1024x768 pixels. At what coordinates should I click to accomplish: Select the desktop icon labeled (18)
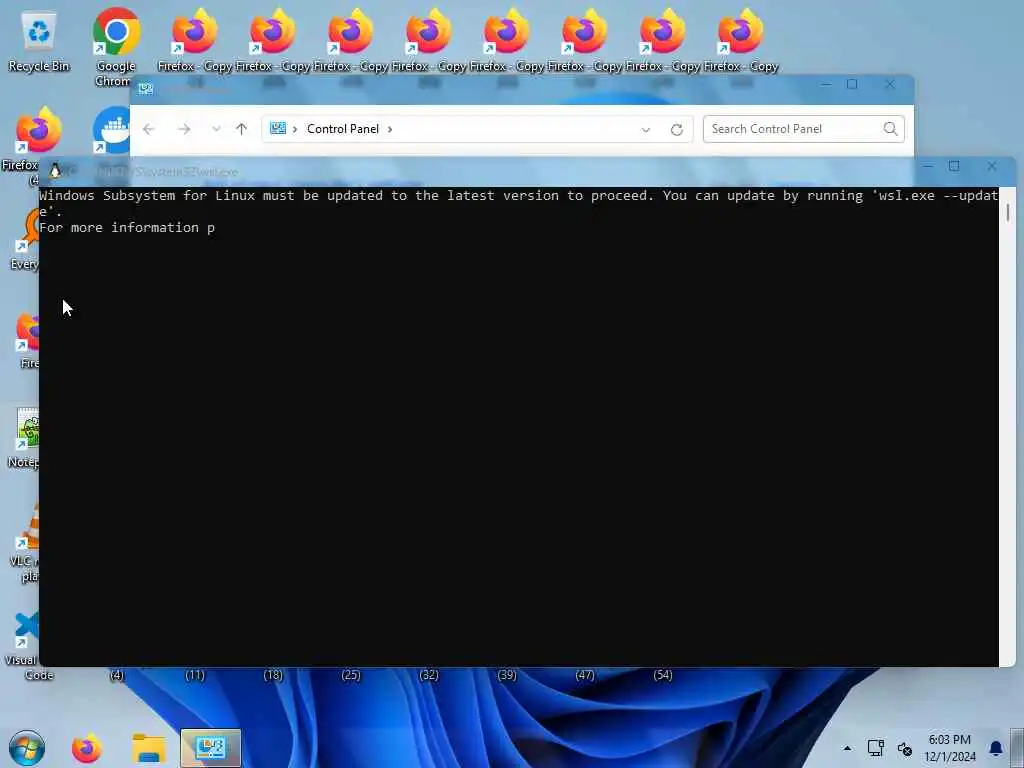(273, 675)
